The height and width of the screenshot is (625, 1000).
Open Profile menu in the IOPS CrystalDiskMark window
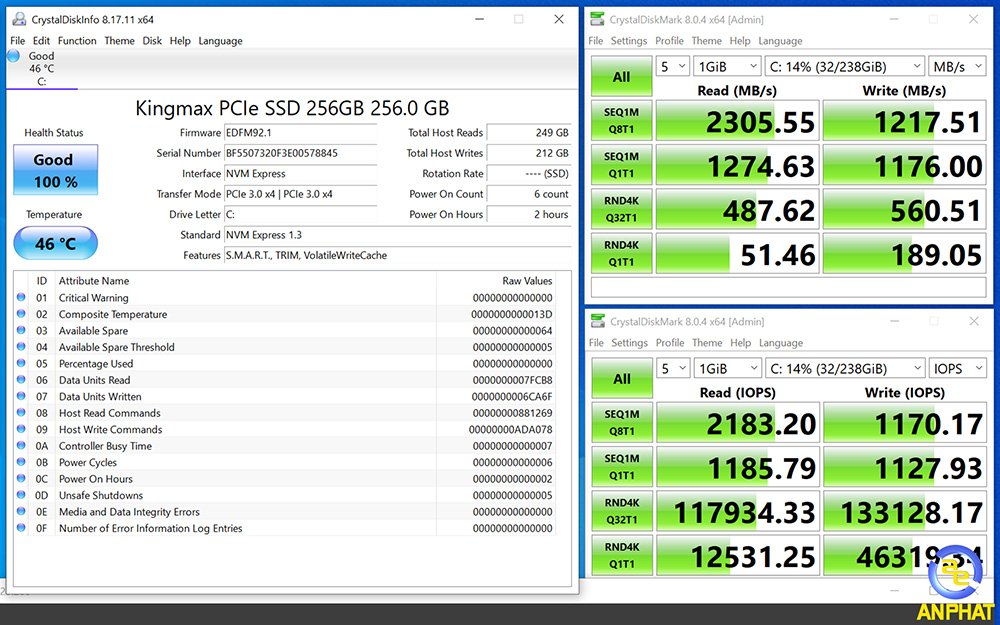(x=670, y=342)
